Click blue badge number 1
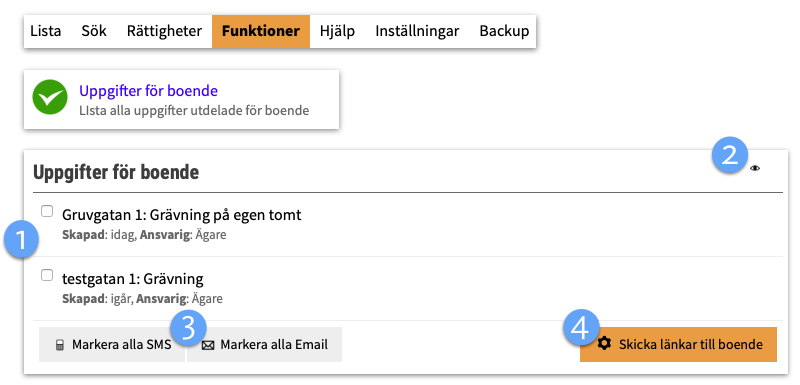The height and width of the screenshot is (385, 800). pyautogui.click(x=21, y=240)
